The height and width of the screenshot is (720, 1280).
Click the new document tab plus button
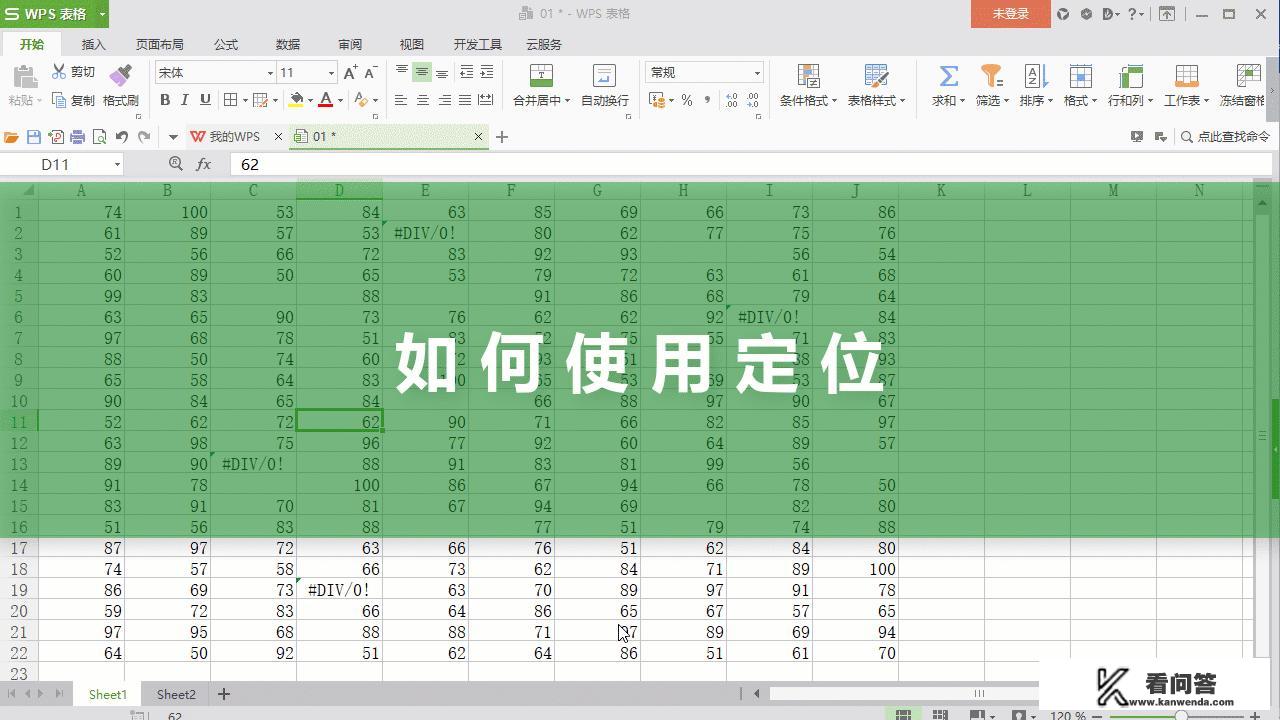[502, 137]
